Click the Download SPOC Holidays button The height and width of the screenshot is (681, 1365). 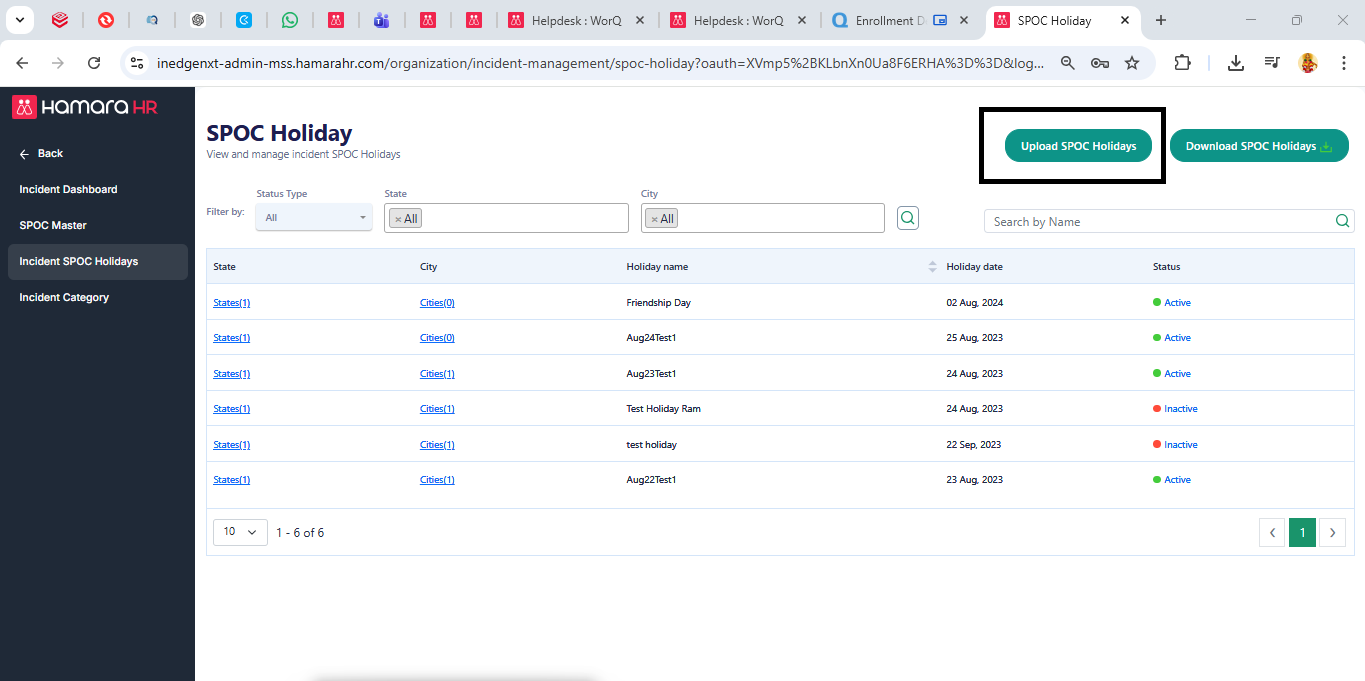pyautogui.click(x=1259, y=146)
